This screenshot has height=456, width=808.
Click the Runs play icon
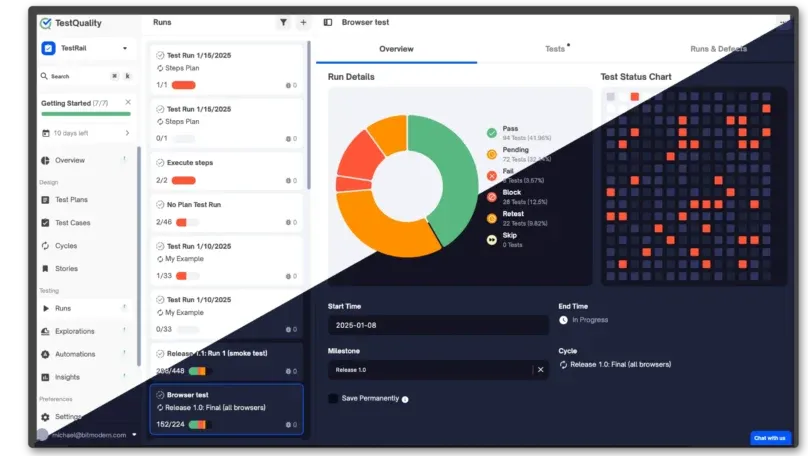pos(45,308)
